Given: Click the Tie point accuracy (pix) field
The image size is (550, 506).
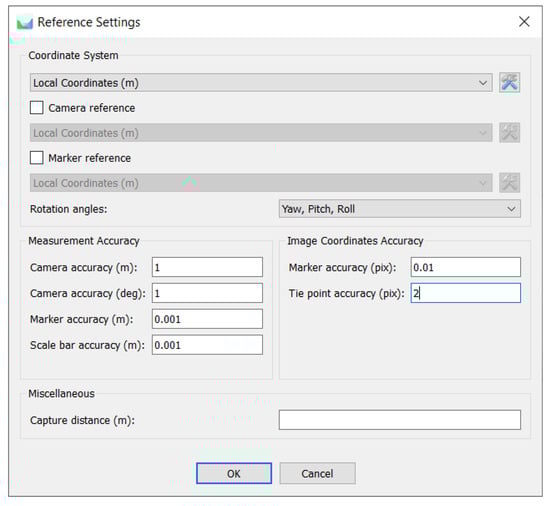Looking at the screenshot, I should coord(466,293).
